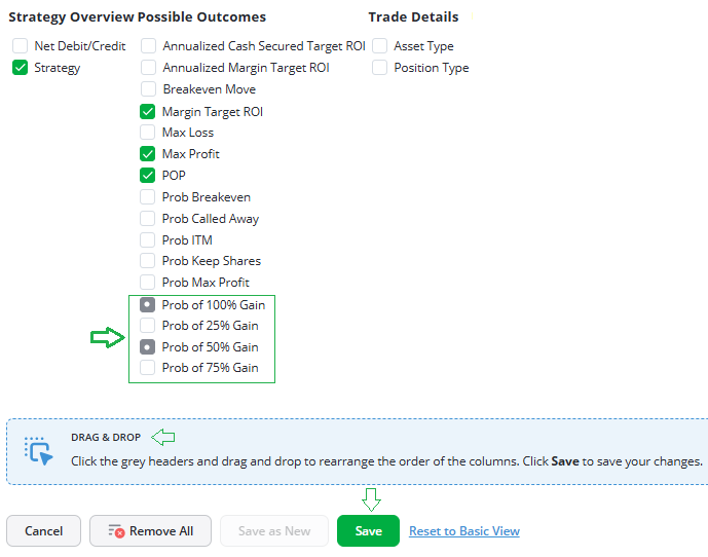Toggle the Max Profit checkbox off

coord(148,153)
